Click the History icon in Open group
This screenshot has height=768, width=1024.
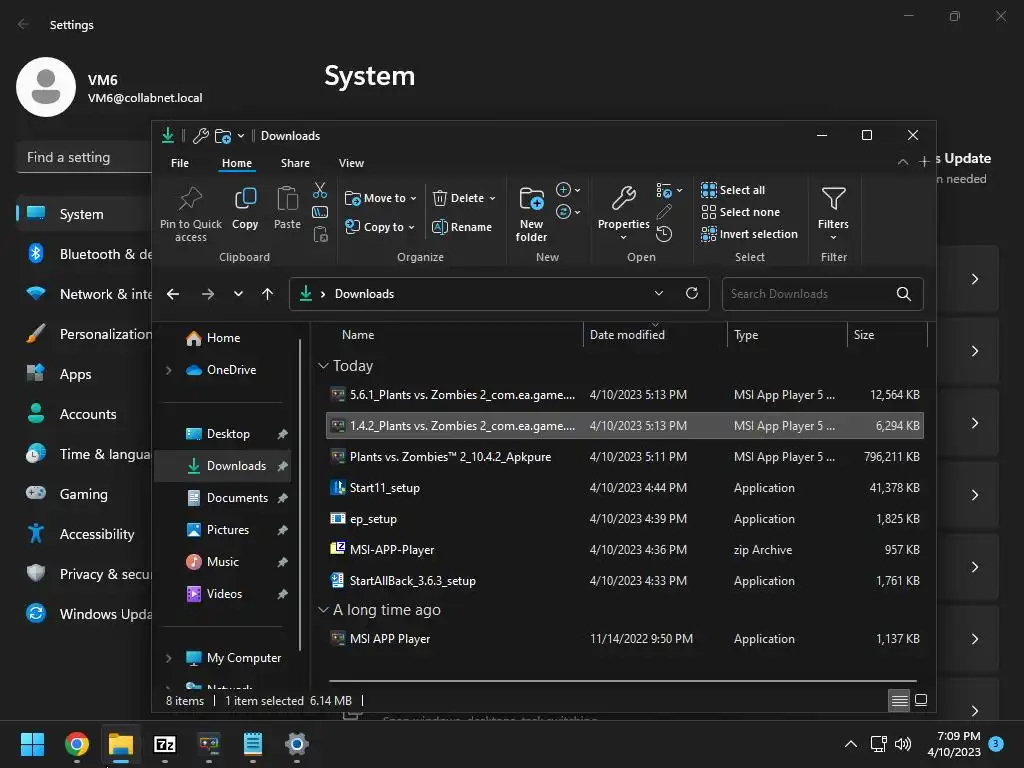pos(664,234)
